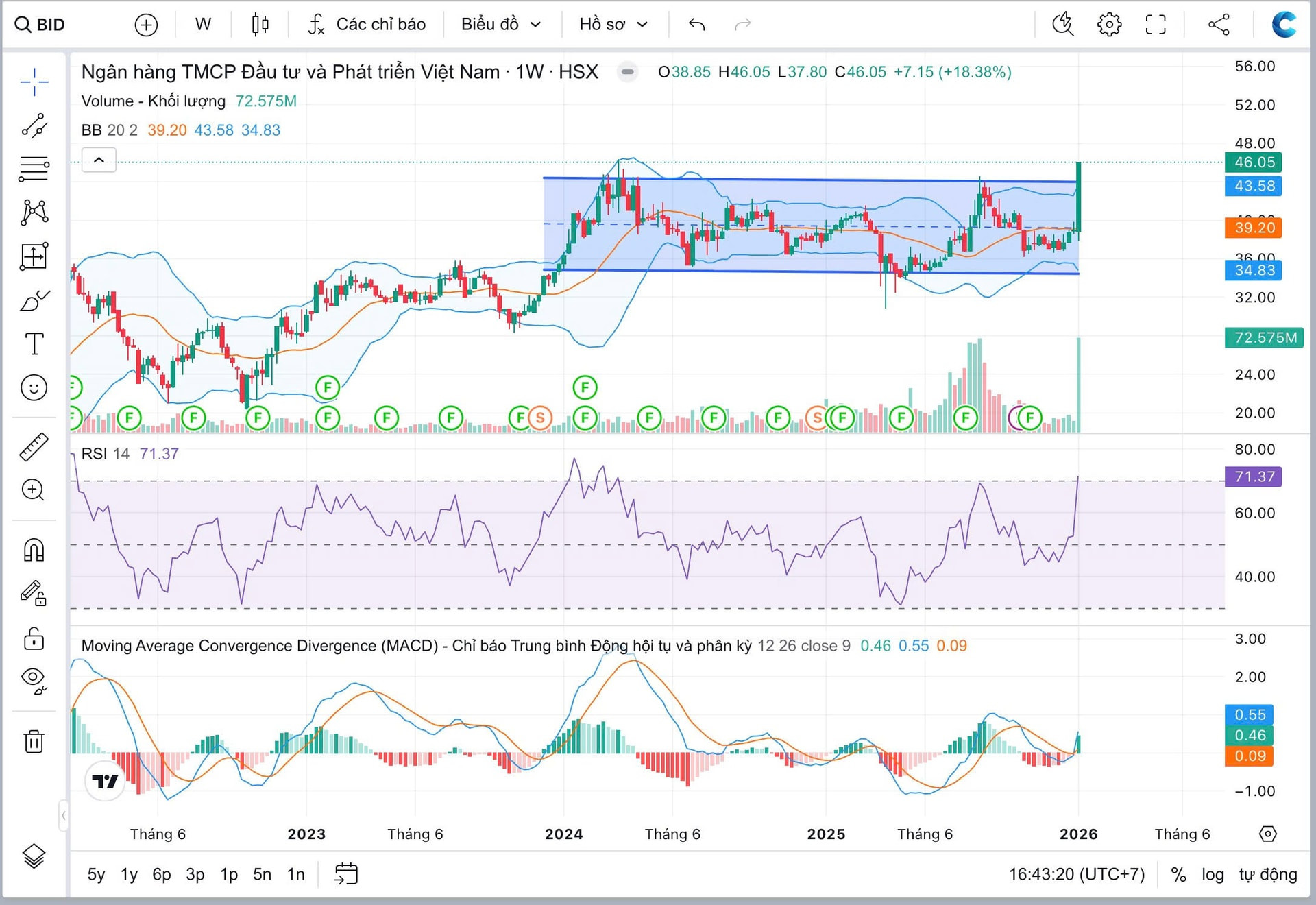Select the crosshair cursor tool

tap(34, 82)
